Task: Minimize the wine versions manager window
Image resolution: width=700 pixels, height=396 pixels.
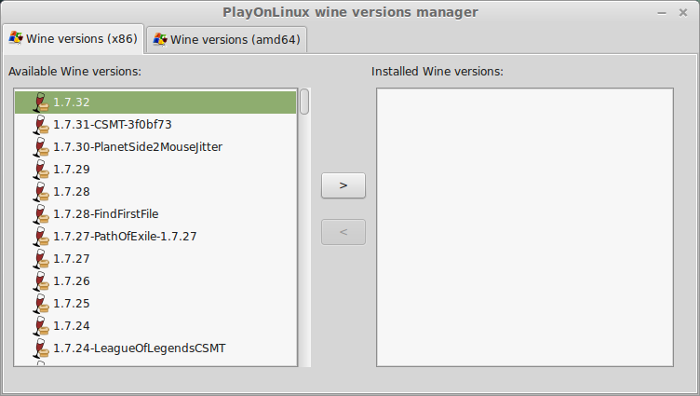Action: pos(662,13)
